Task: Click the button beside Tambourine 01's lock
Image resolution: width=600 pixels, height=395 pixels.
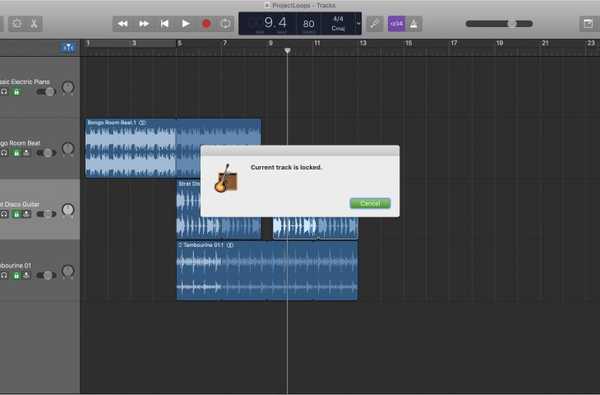Action: point(26,276)
